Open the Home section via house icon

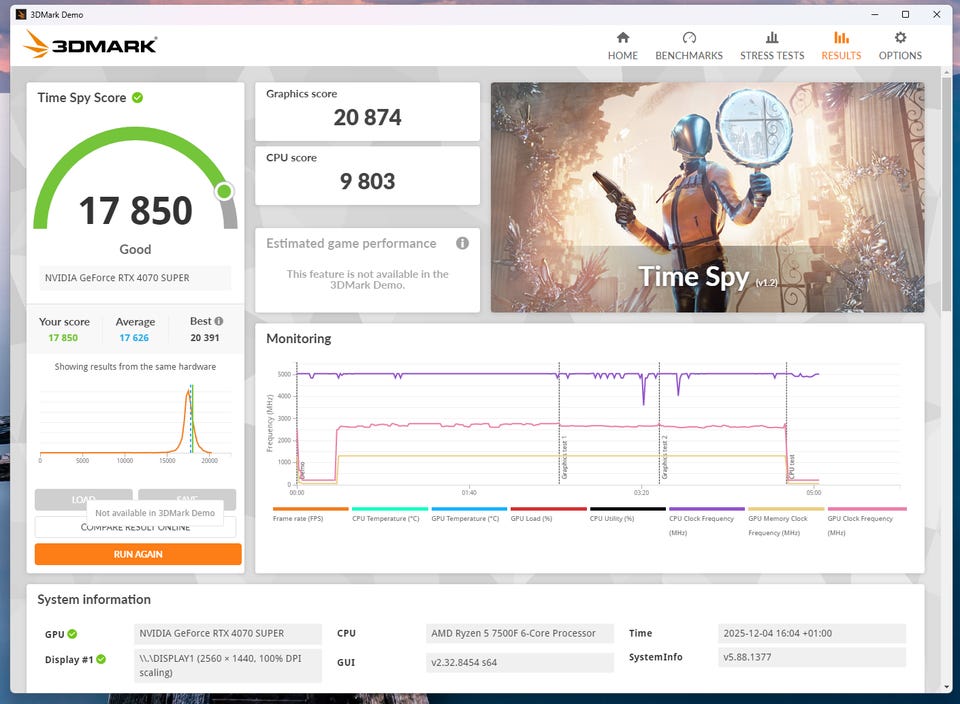(622, 38)
